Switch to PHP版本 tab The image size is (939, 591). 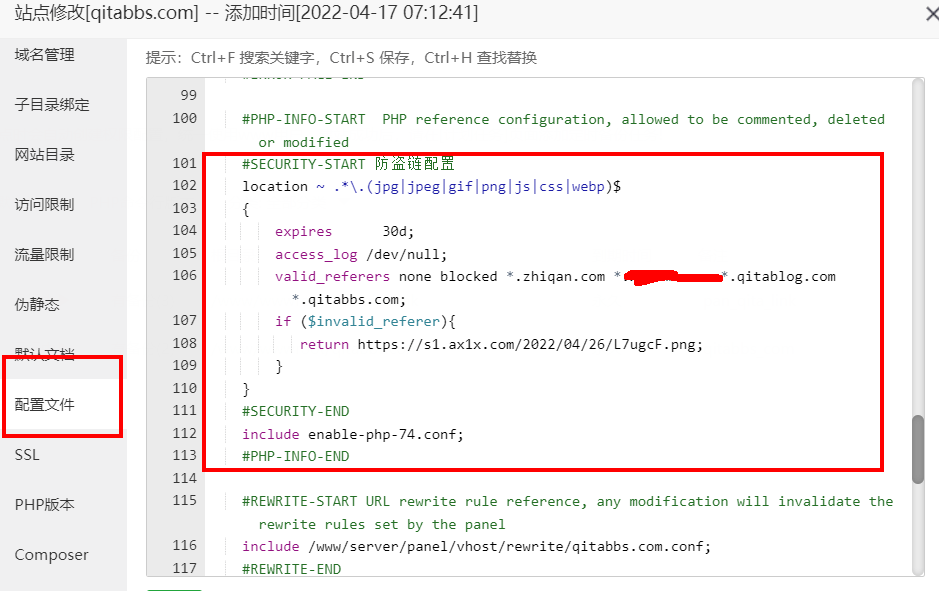tap(45, 505)
